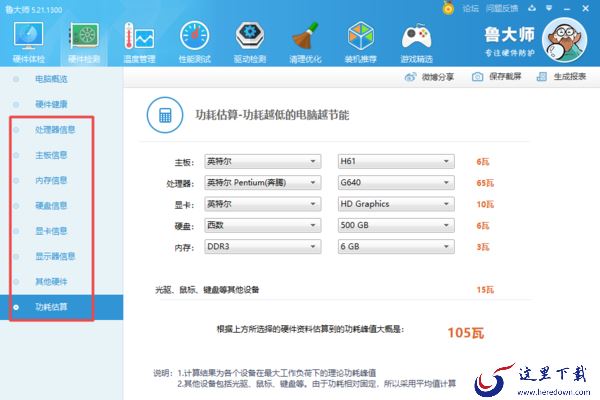Close the 鲁大师 window
Screen dimensions: 600x400
(x=585, y=8)
